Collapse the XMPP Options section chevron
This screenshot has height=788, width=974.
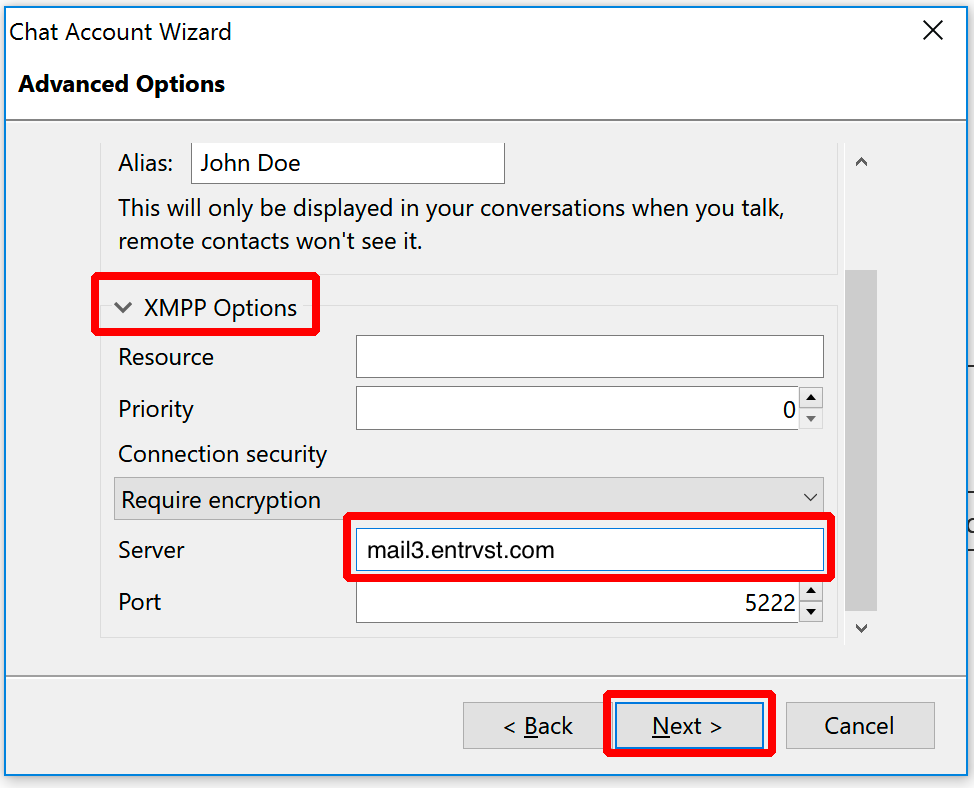(123, 307)
